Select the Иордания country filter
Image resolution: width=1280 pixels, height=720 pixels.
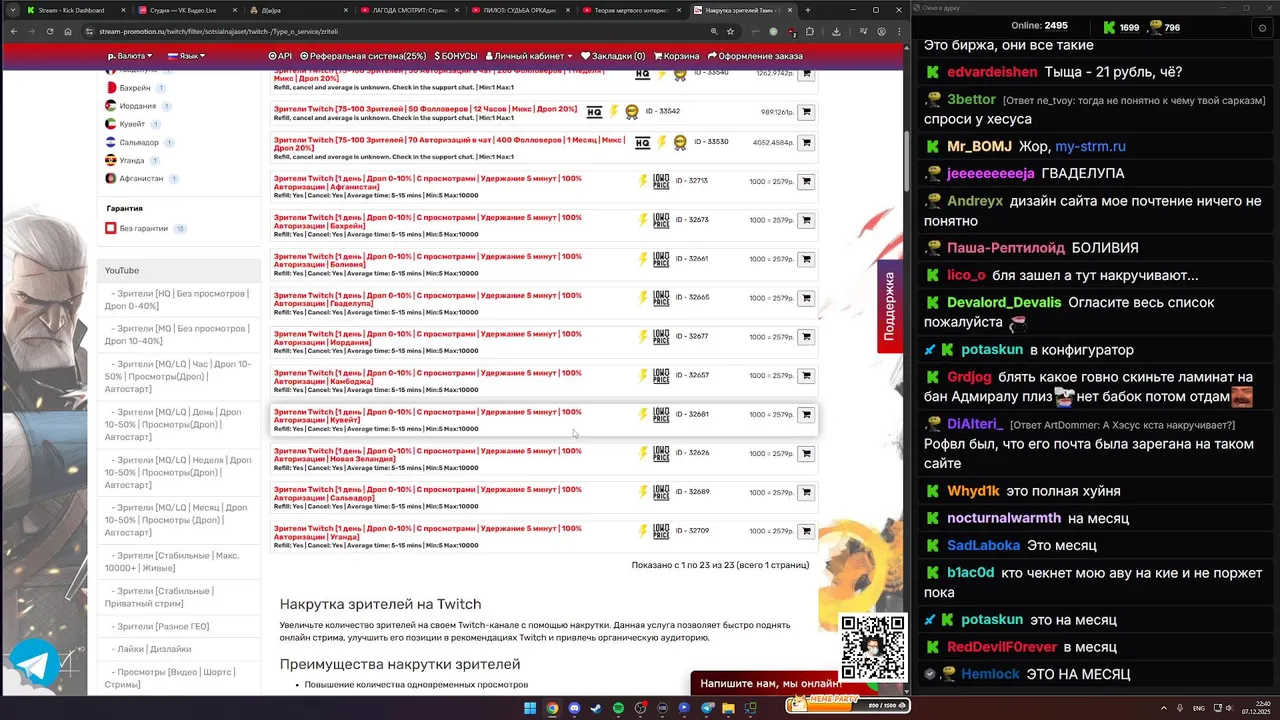point(137,106)
